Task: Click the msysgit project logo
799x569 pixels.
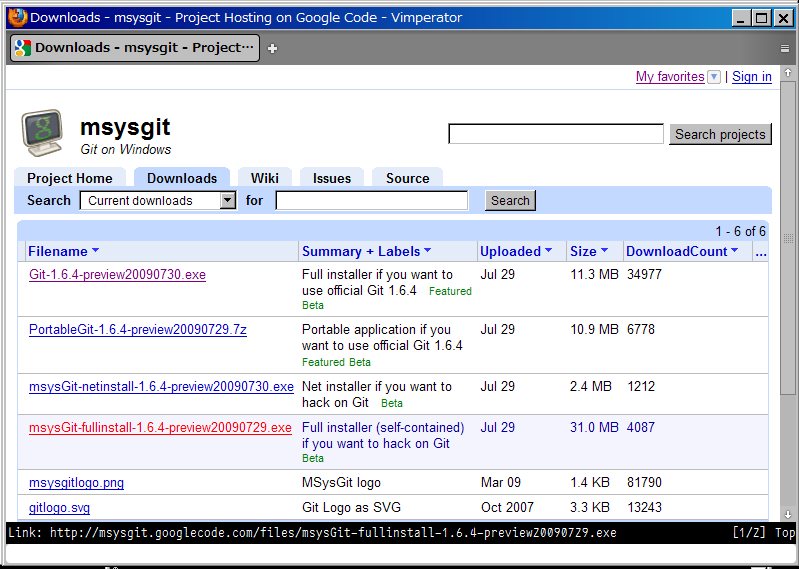Action: pyautogui.click(x=42, y=132)
